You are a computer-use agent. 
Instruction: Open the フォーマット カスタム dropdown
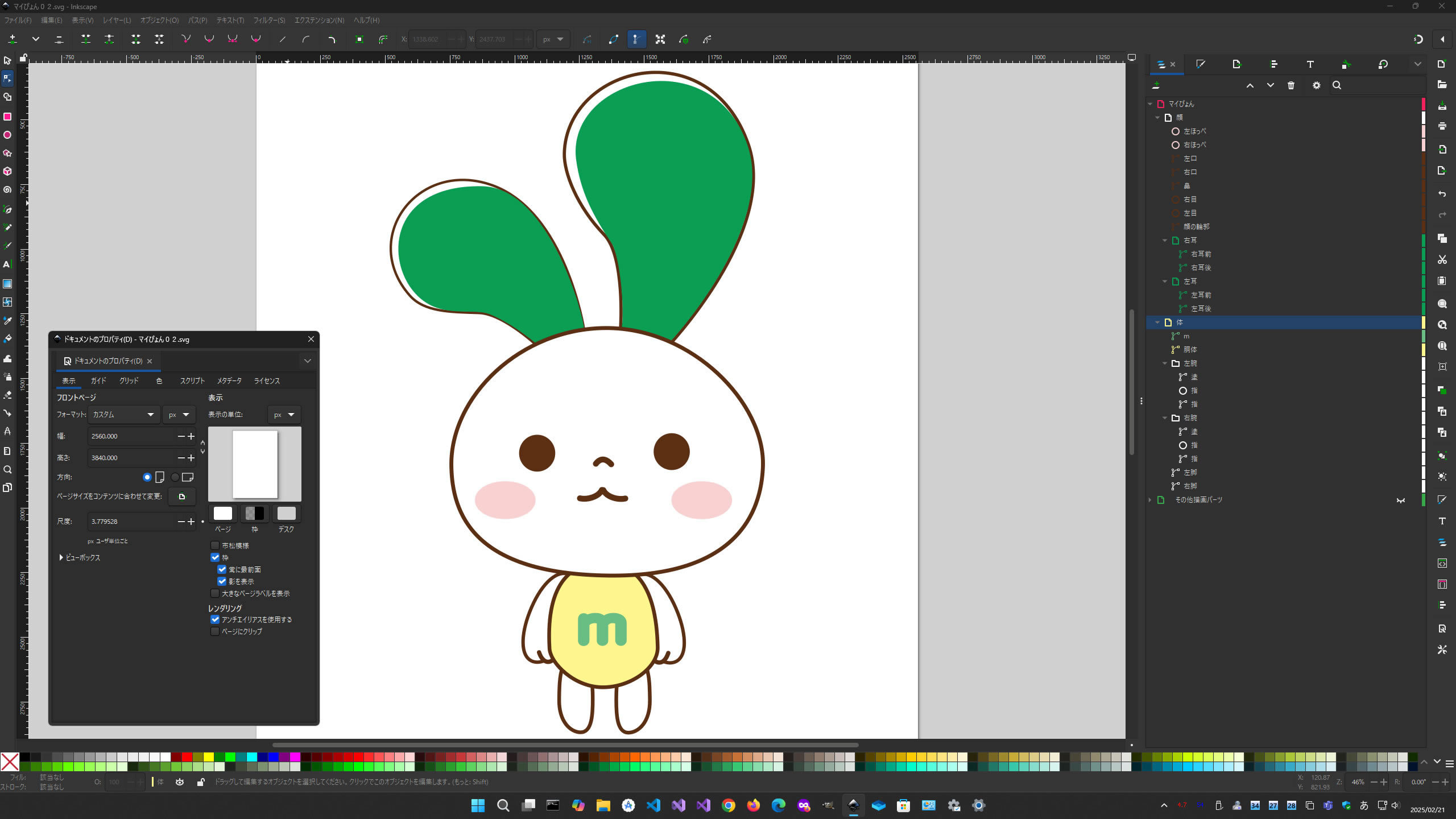point(123,415)
